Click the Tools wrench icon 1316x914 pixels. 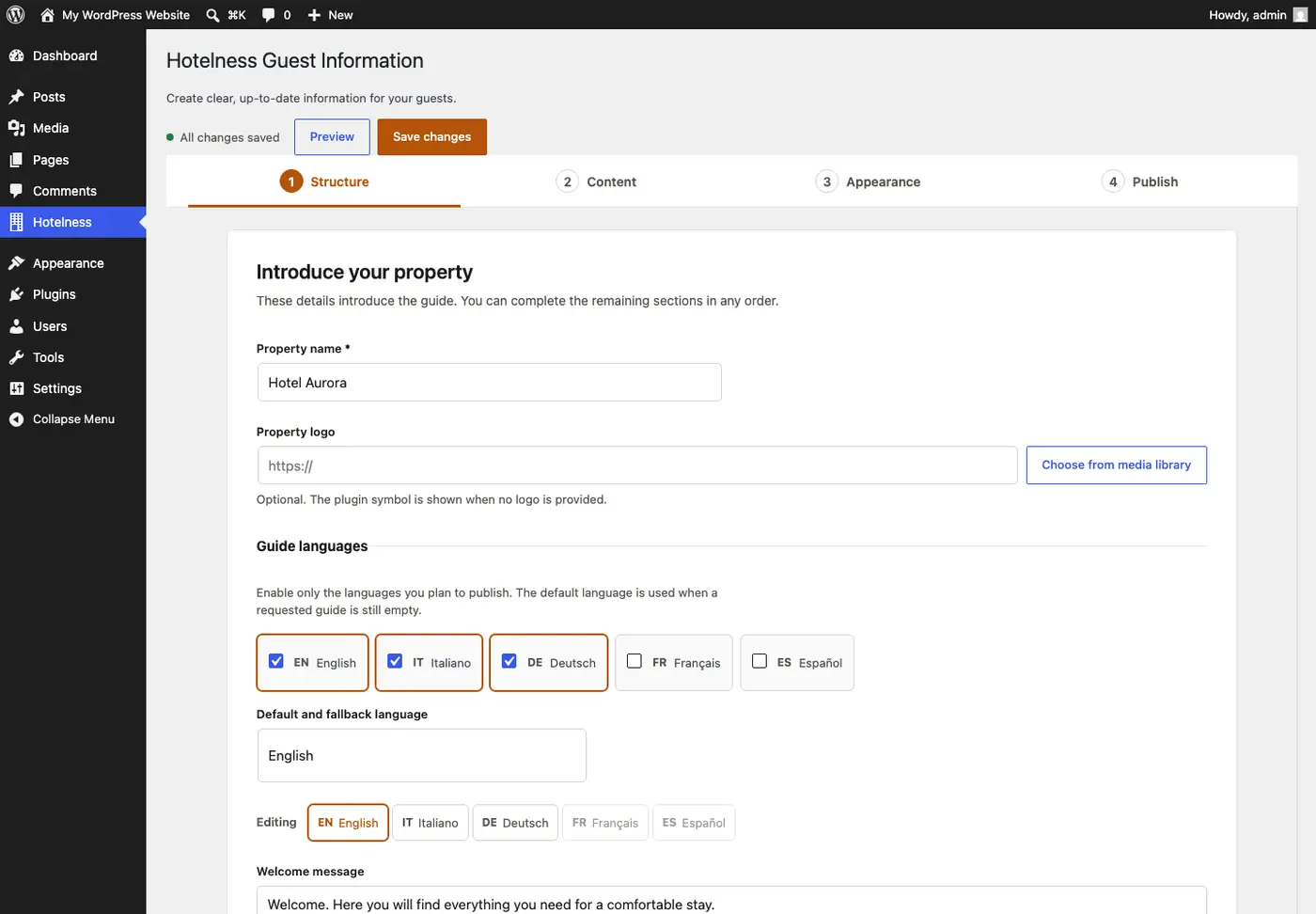click(x=16, y=357)
